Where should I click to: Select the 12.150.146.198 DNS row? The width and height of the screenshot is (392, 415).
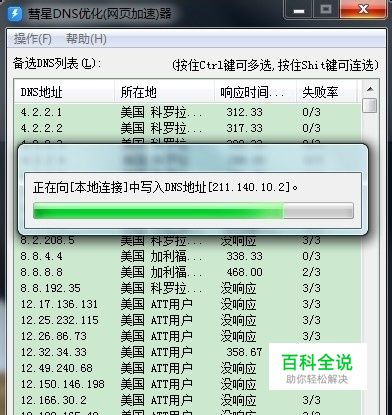(187, 384)
